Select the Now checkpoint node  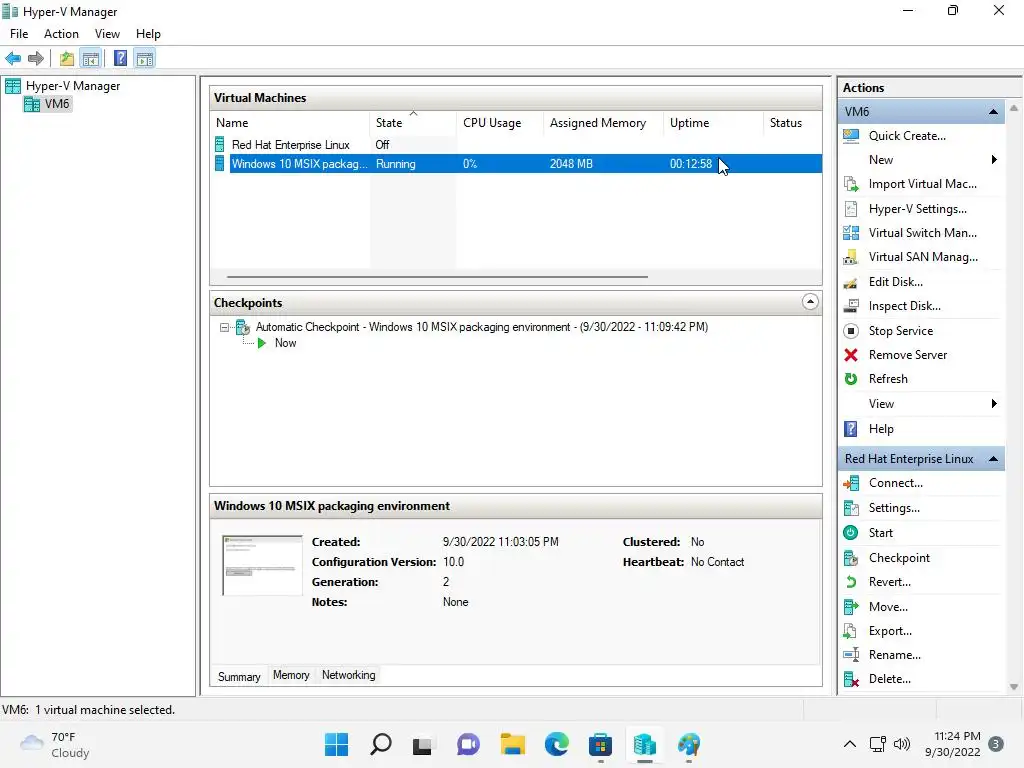(x=285, y=344)
